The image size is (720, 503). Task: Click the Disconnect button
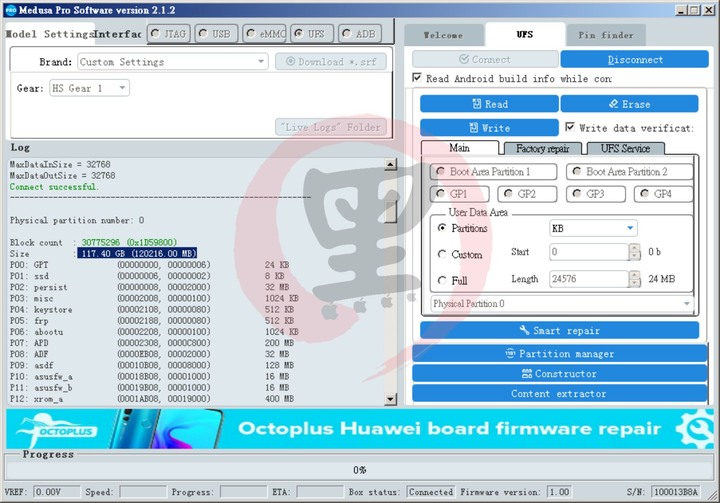pyautogui.click(x=635, y=59)
